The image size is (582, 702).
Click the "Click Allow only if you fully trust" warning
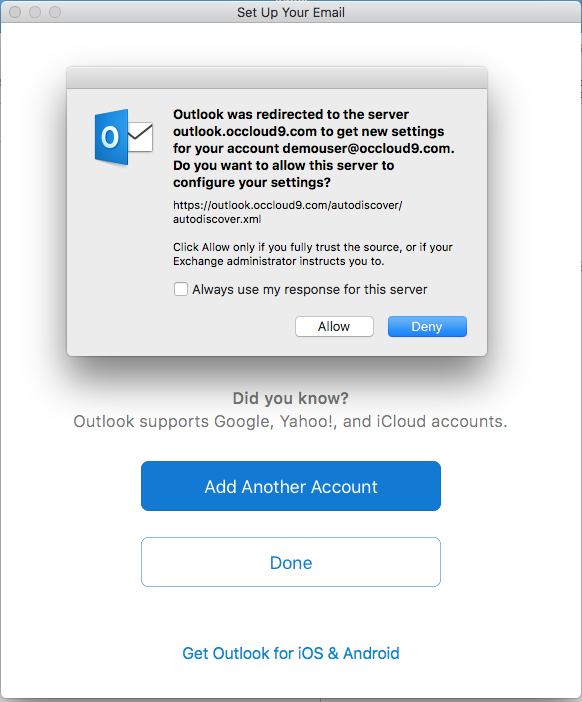click(312, 254)
